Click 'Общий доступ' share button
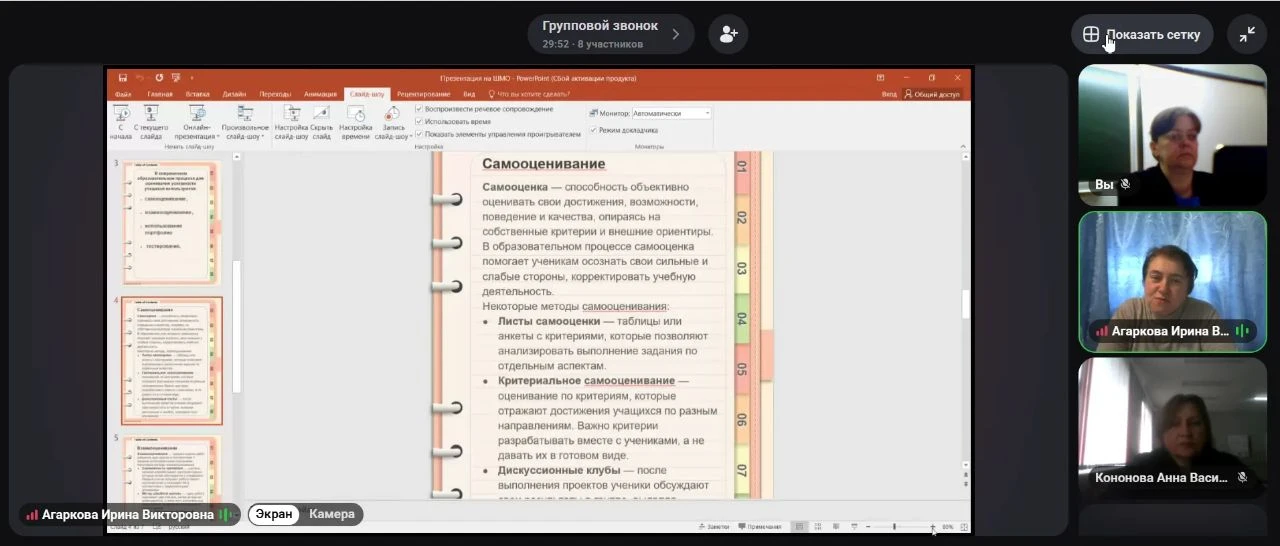1280x546 pixels. point(931,94)
